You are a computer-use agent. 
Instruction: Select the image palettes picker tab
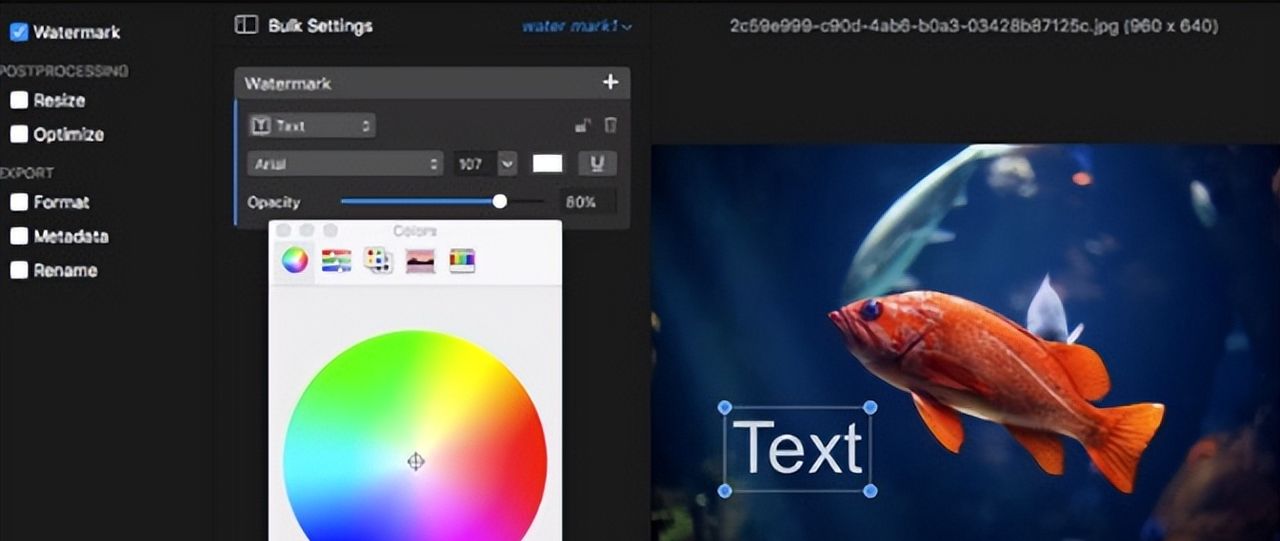[x=420, y=261]
